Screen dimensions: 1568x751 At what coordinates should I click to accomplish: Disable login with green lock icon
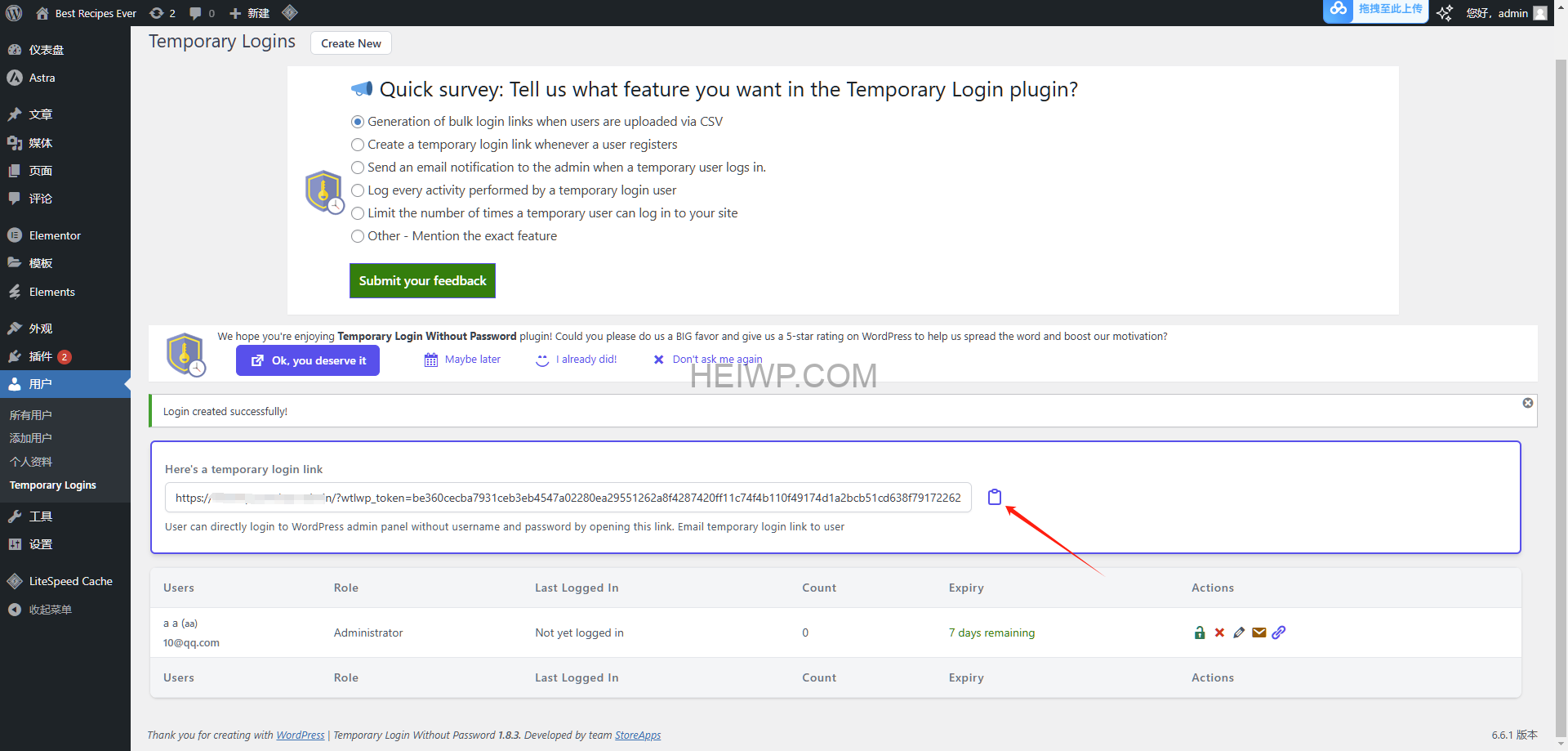point(1200,633)
